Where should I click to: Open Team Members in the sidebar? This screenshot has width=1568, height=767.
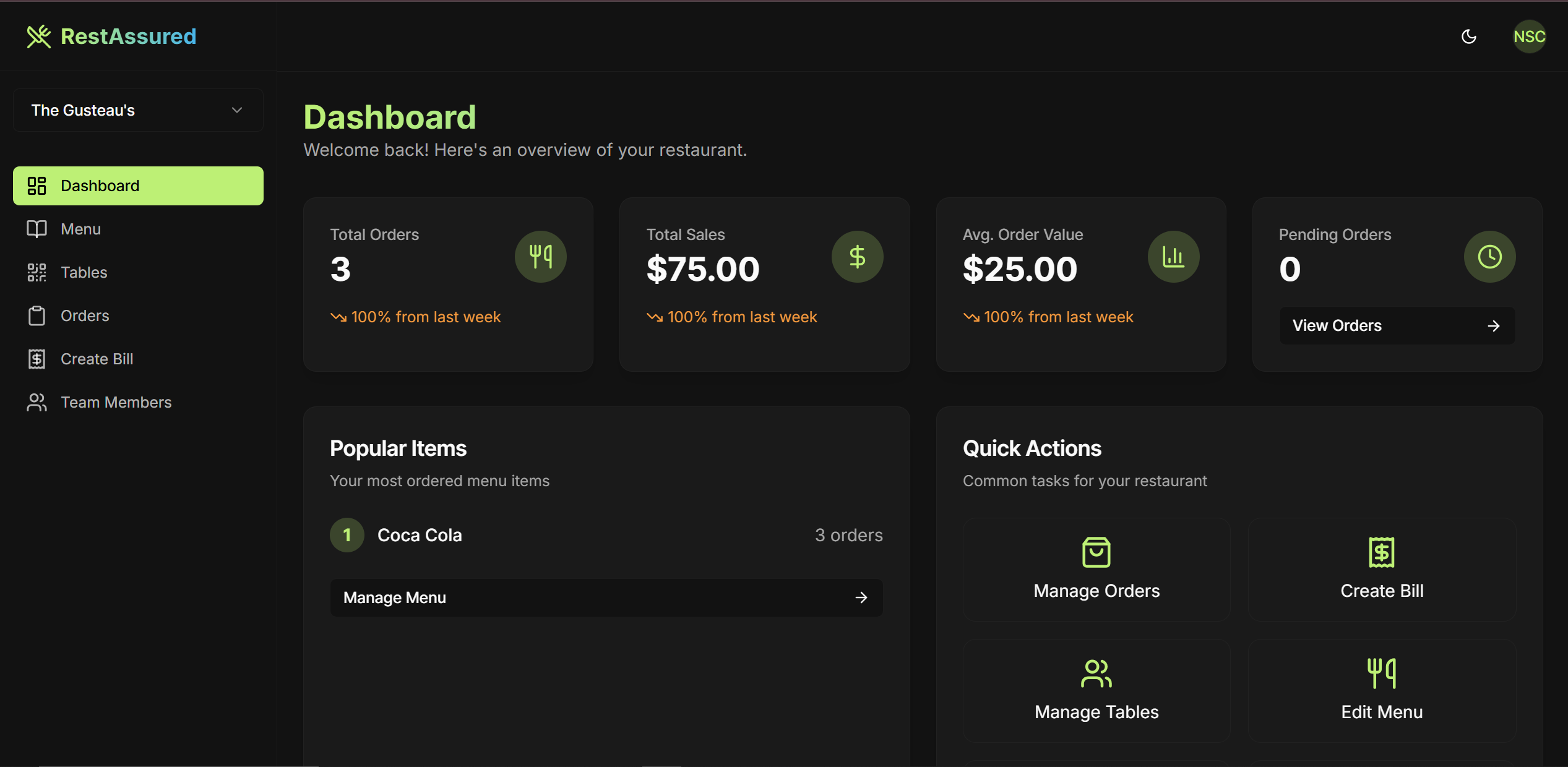click(x=138, y=402)
